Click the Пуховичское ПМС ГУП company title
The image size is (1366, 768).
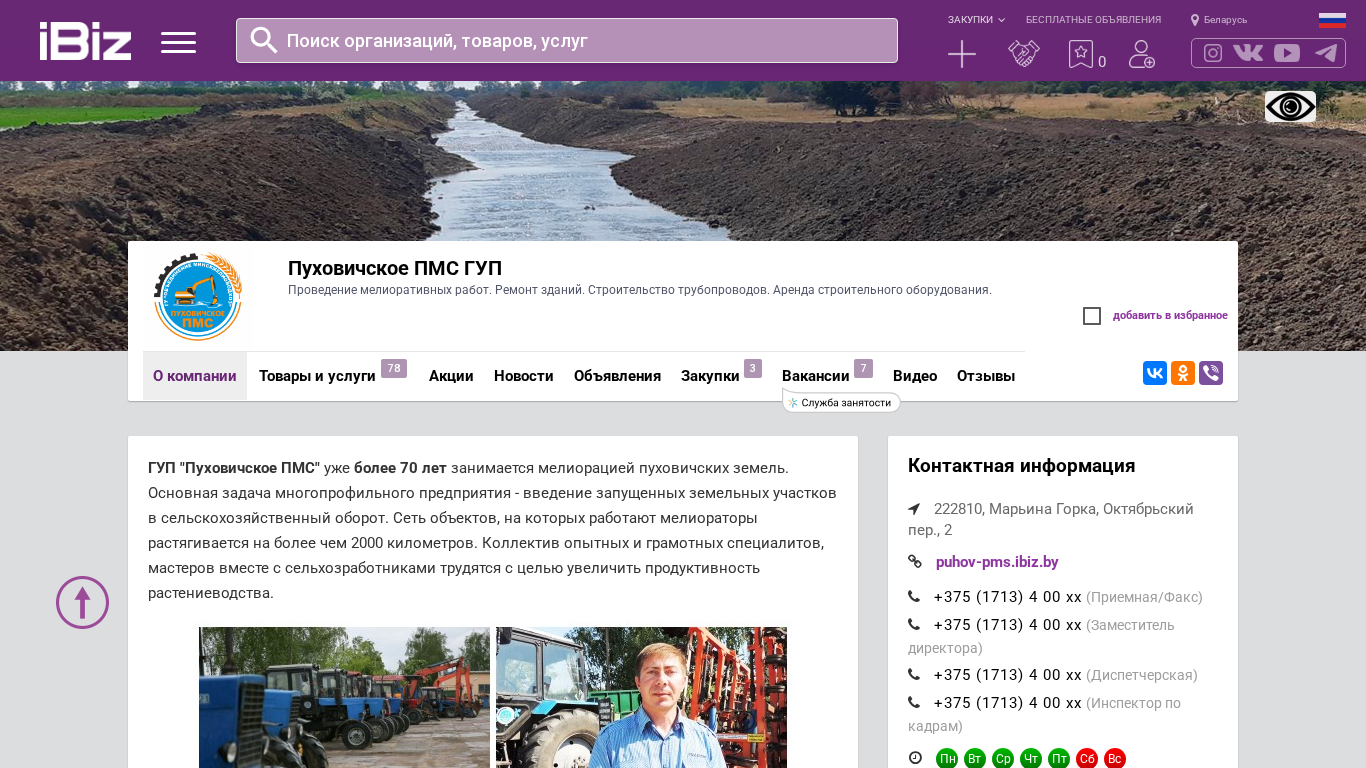(395, 268)
